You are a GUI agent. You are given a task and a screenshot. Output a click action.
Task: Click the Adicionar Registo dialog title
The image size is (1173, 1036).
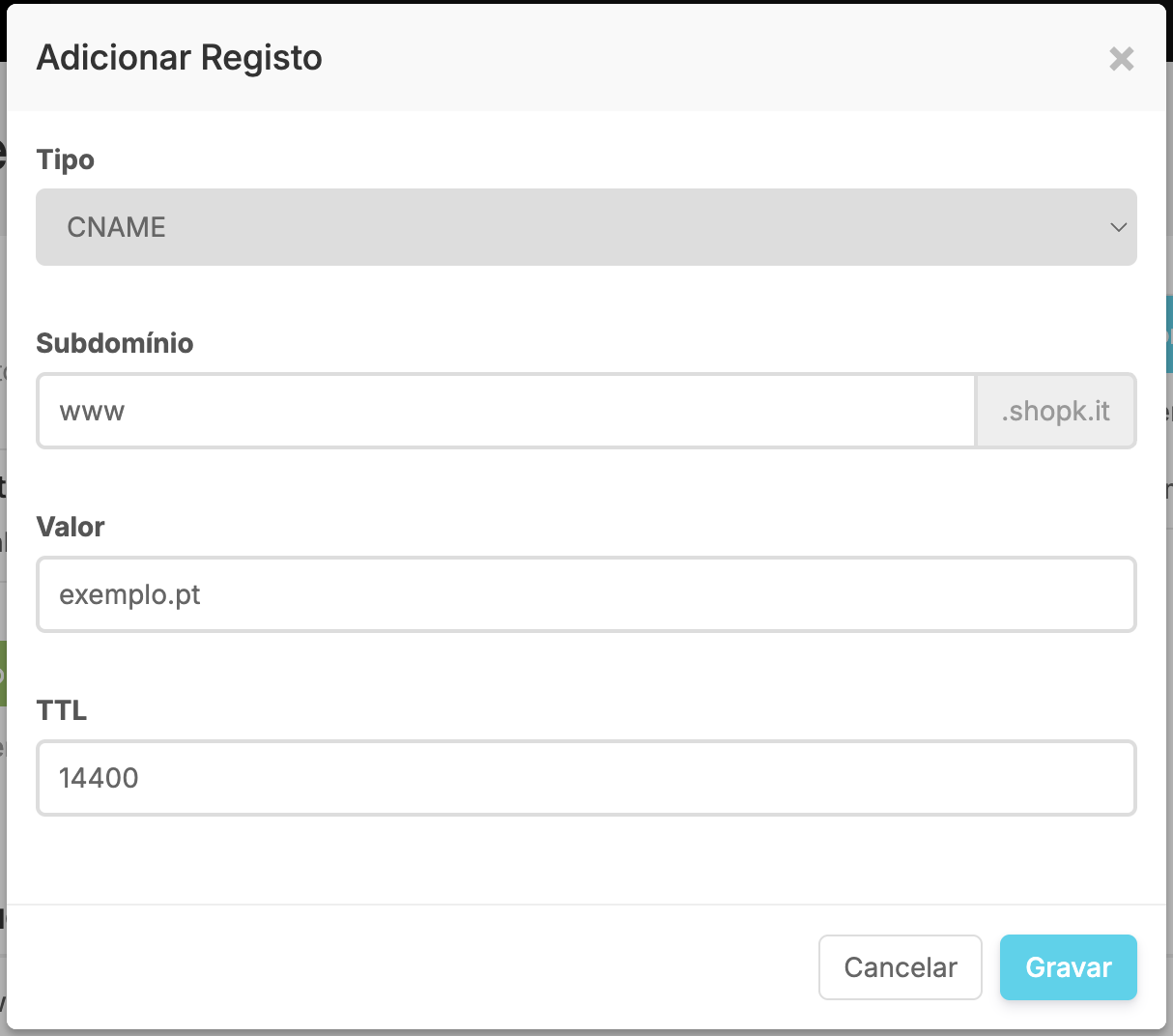tap(179, 58)
